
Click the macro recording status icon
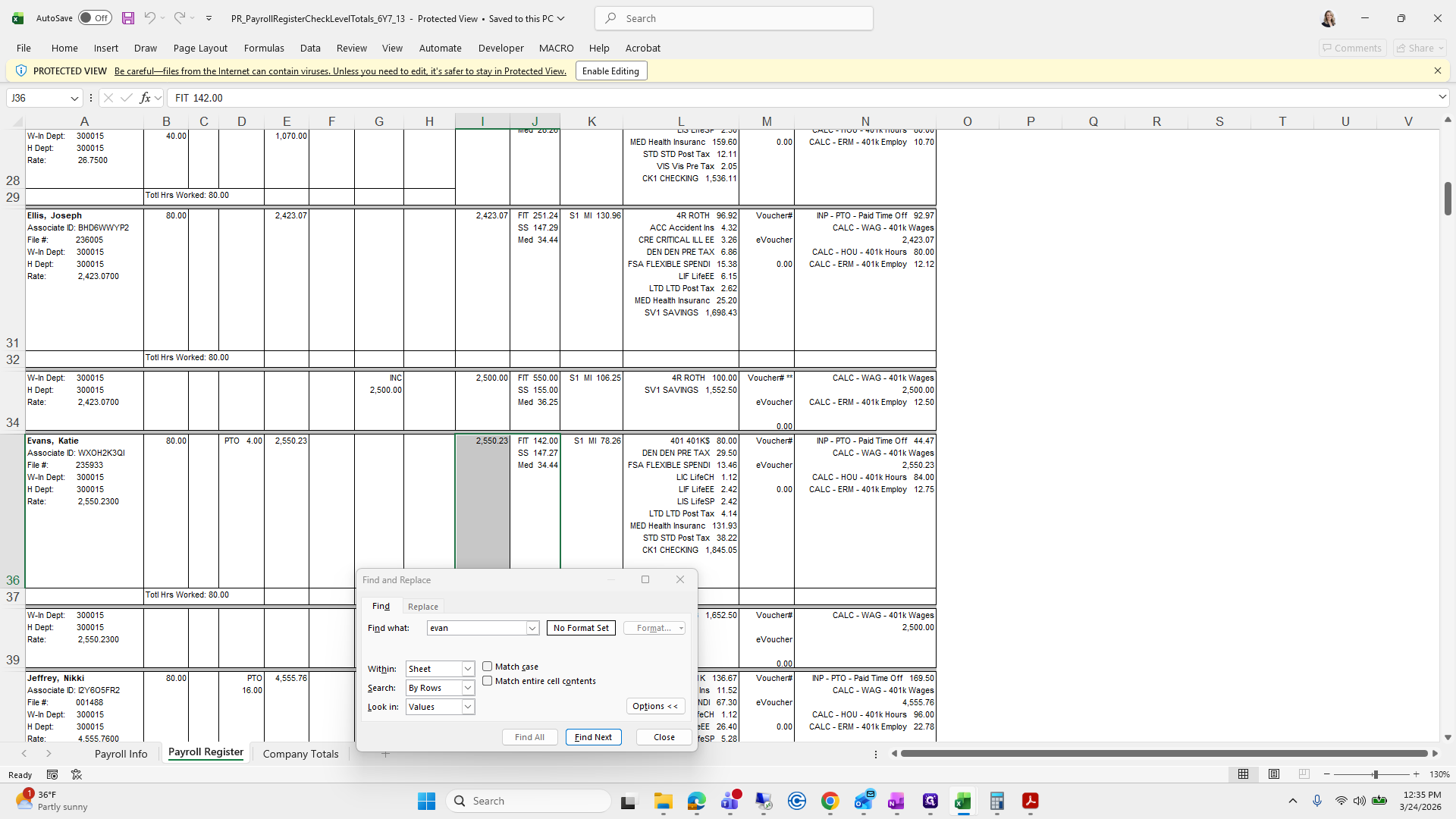pos(52,774)
